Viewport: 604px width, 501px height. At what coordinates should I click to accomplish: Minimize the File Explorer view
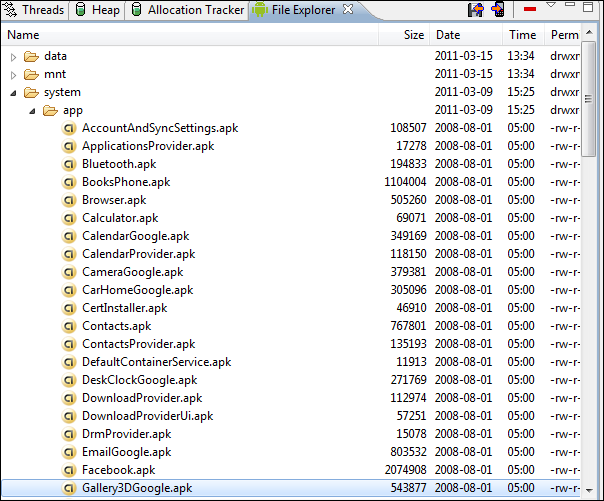click(570, 4)
